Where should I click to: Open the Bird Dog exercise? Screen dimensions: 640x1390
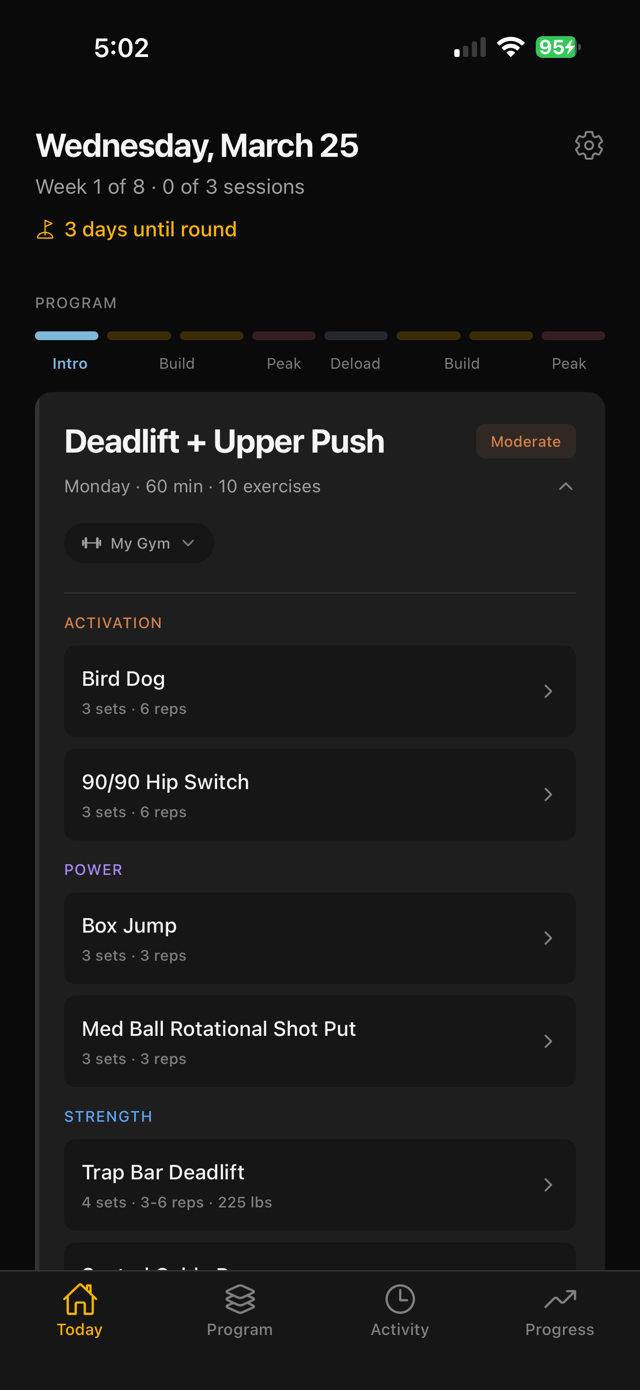tap(320, 691)
